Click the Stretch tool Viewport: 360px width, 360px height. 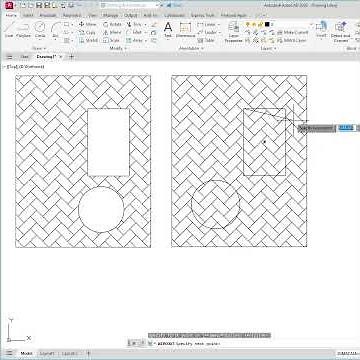[x=88, y=40]
